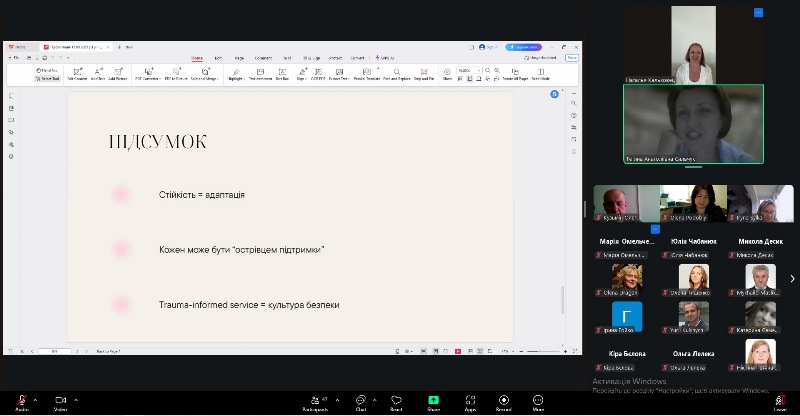Click the React icon
Image resolution: width=800 pixels, height=416 pixels.
[x=397, y=400]
